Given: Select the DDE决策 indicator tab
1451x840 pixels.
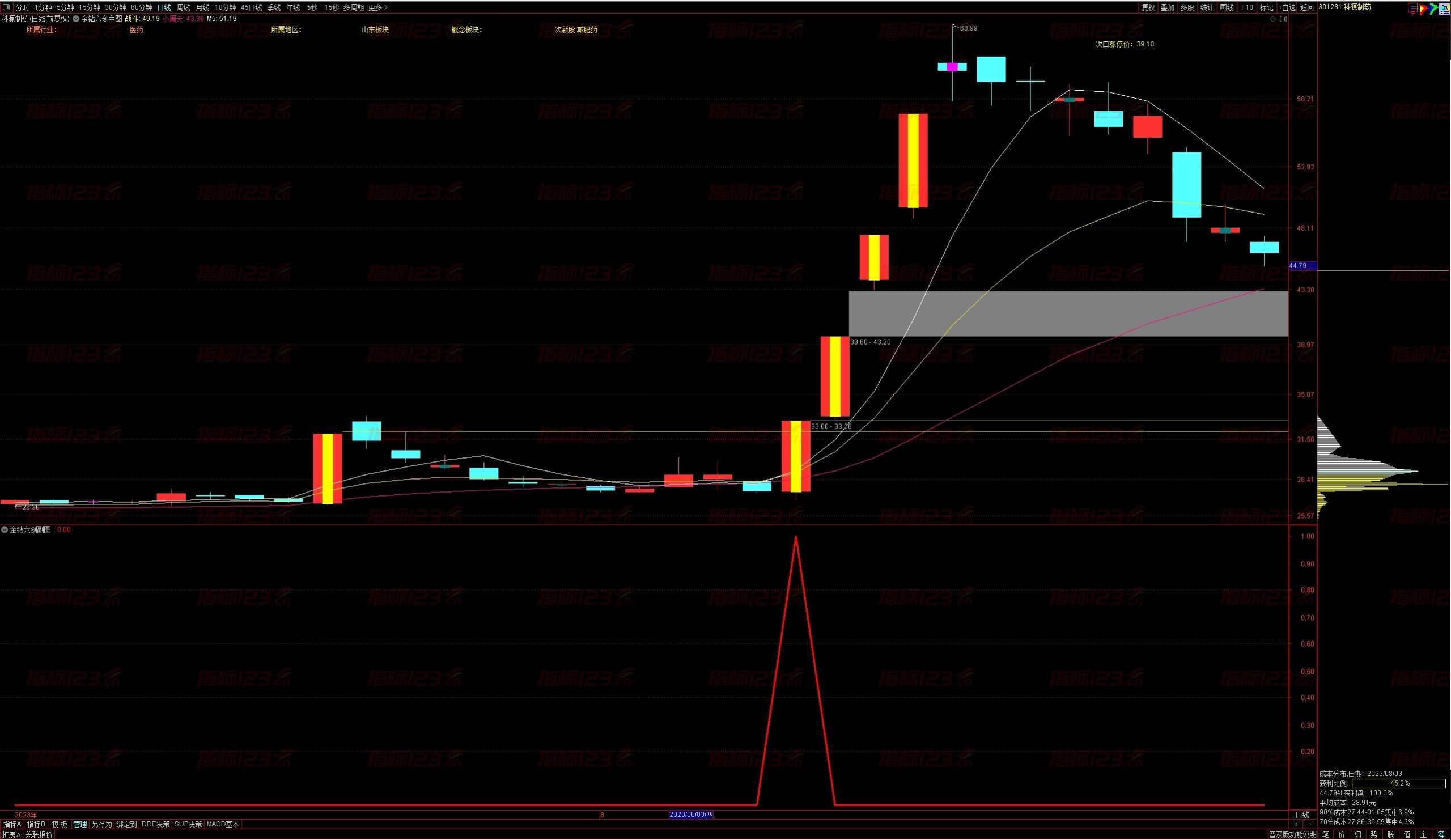Looking at the screenshot, I should 155,824.
